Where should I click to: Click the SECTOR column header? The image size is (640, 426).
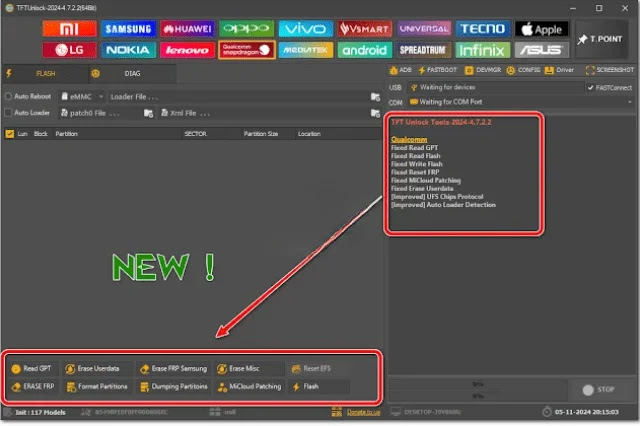point(195,134)
